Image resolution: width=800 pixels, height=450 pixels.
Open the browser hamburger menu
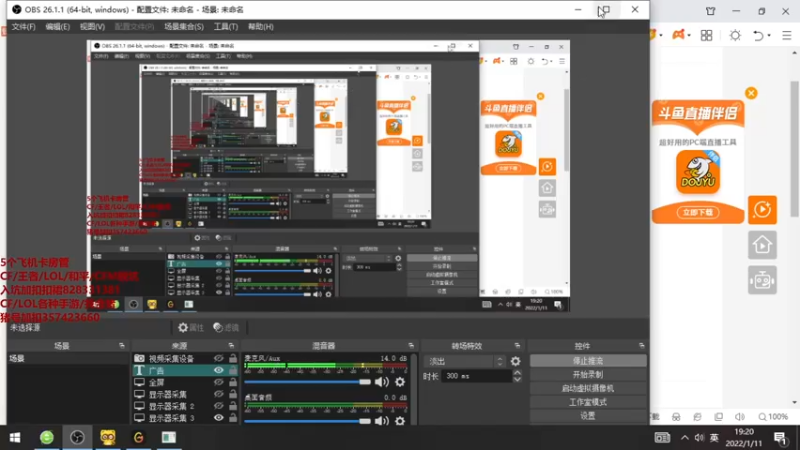pos(787,35)
